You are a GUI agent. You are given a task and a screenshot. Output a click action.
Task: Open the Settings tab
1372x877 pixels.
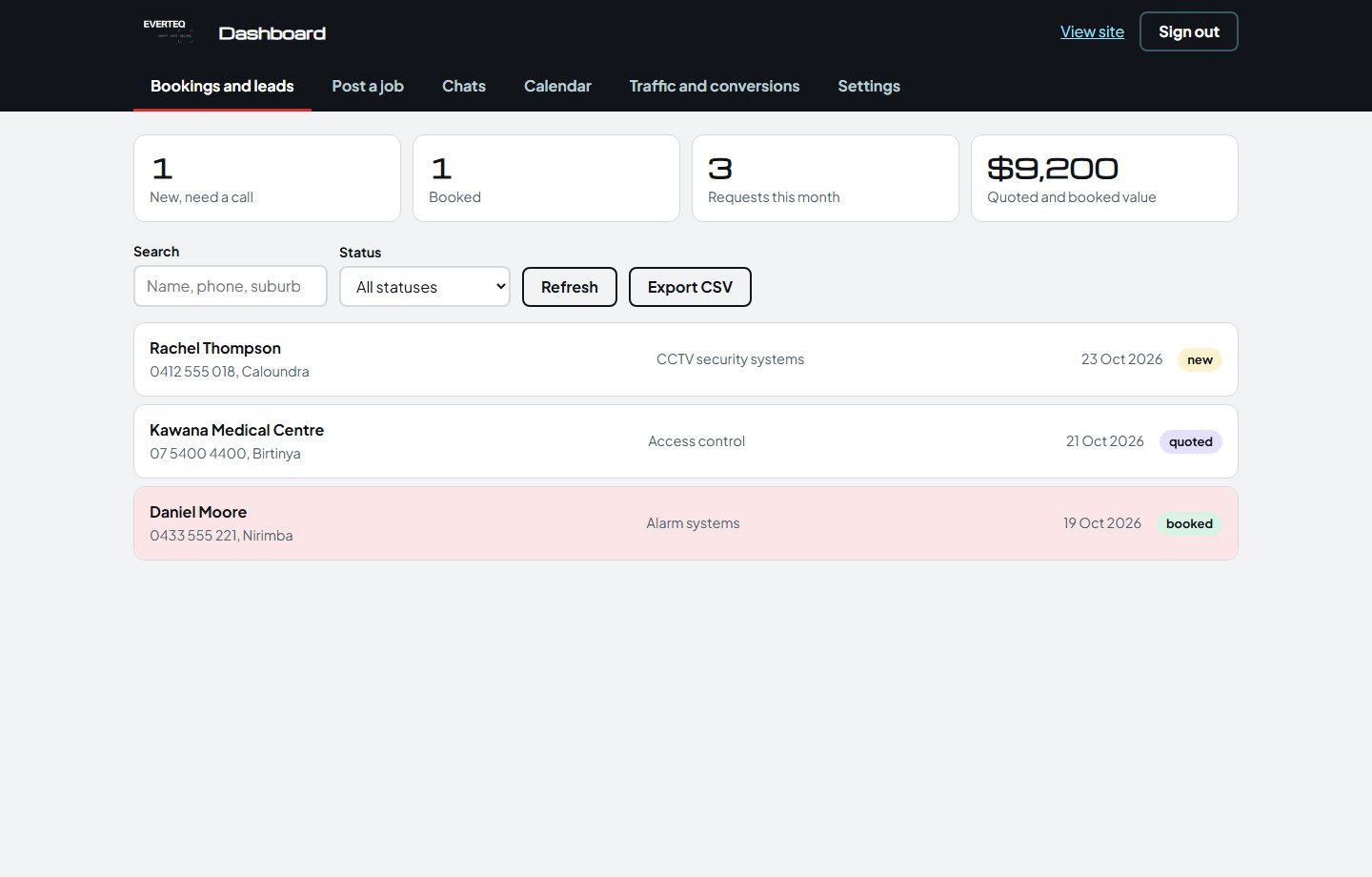click(x=869, y=86)
